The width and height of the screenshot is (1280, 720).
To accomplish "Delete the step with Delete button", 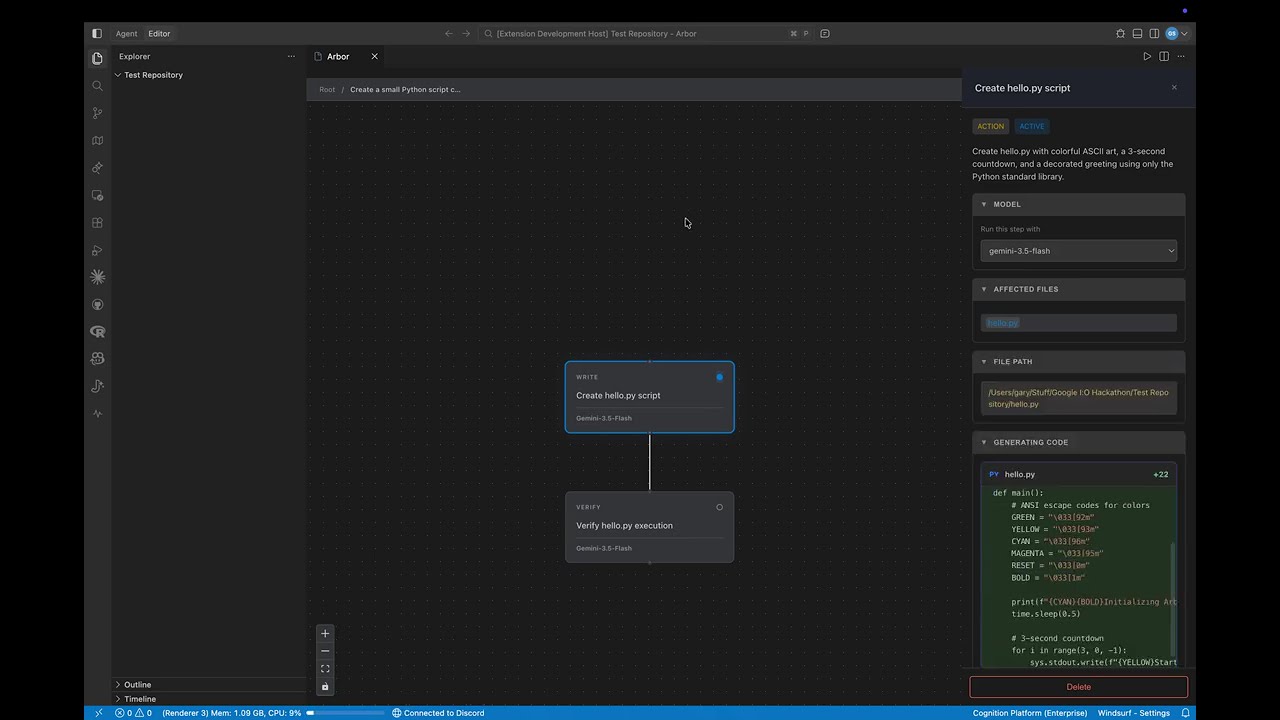I will pyautogui.click(x=1078, y=687).
